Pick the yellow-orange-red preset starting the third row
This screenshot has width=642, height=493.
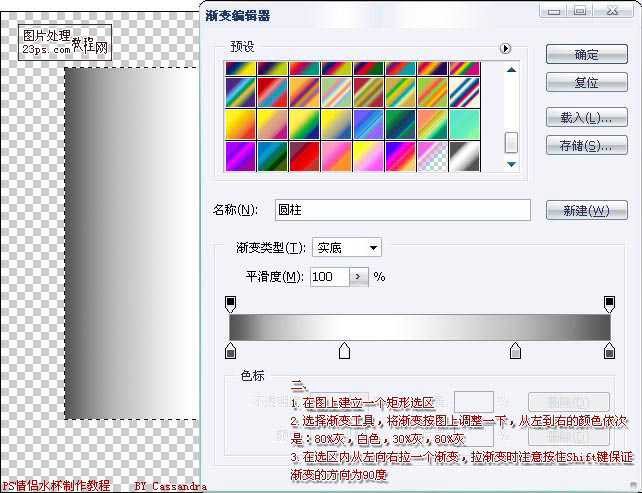[240, 124]
